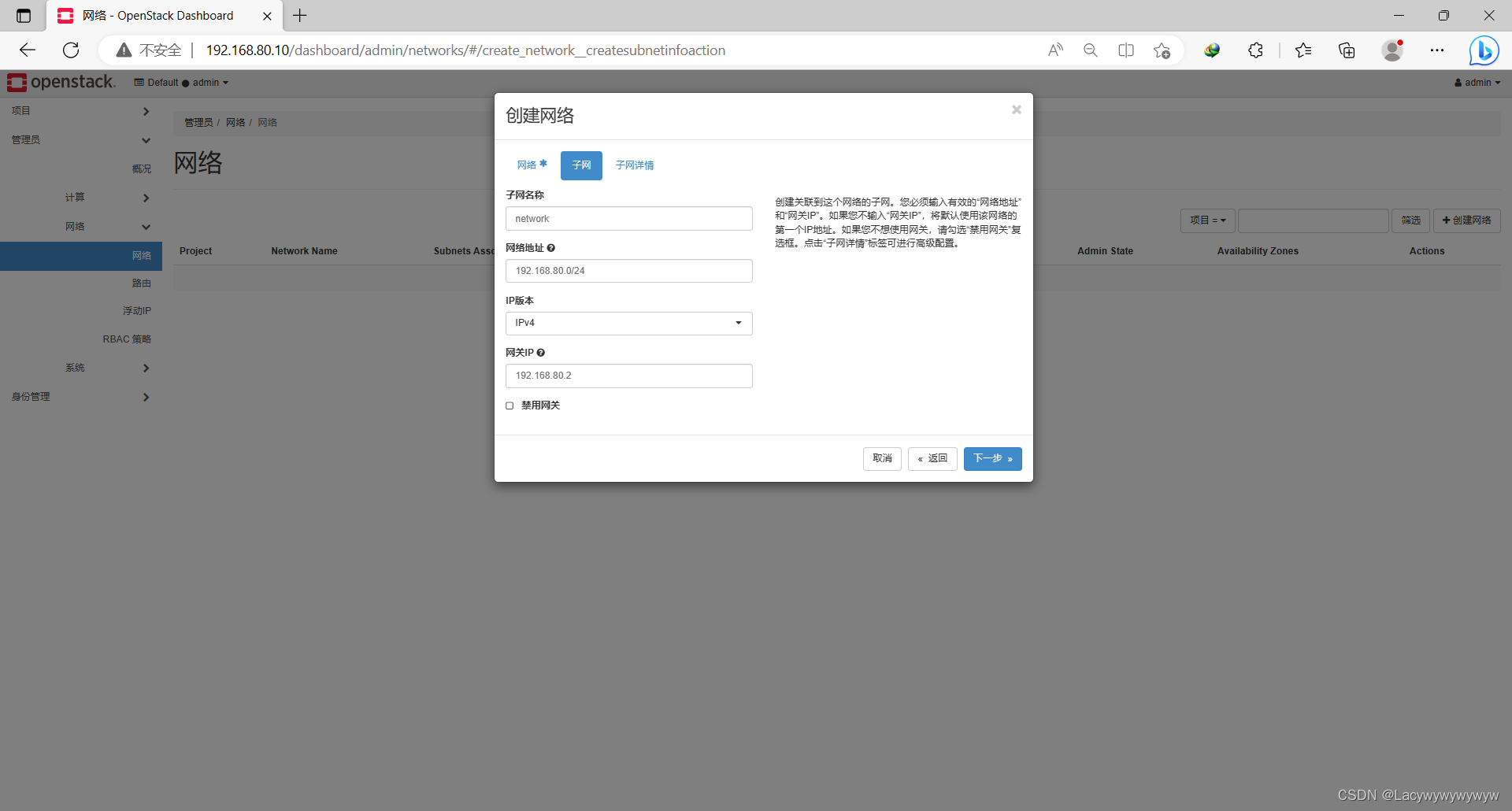Click the 下一步 button
The height and width of the screenshot is (811, 1512).
(x=992, y=458)
